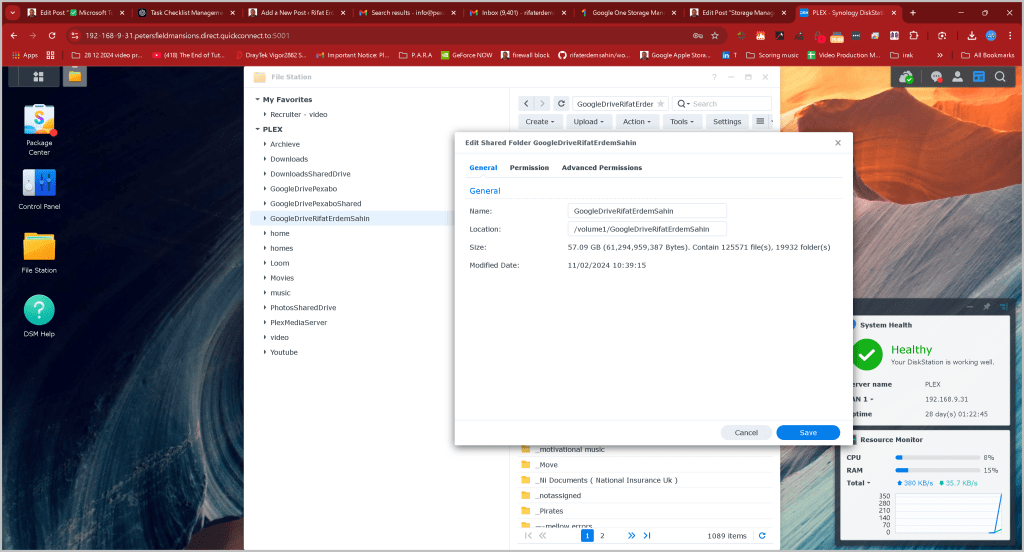Viewport: 1024px width, 552px height.
Task: Switch to Task Checklist Management browser tab
Action: 186,12
